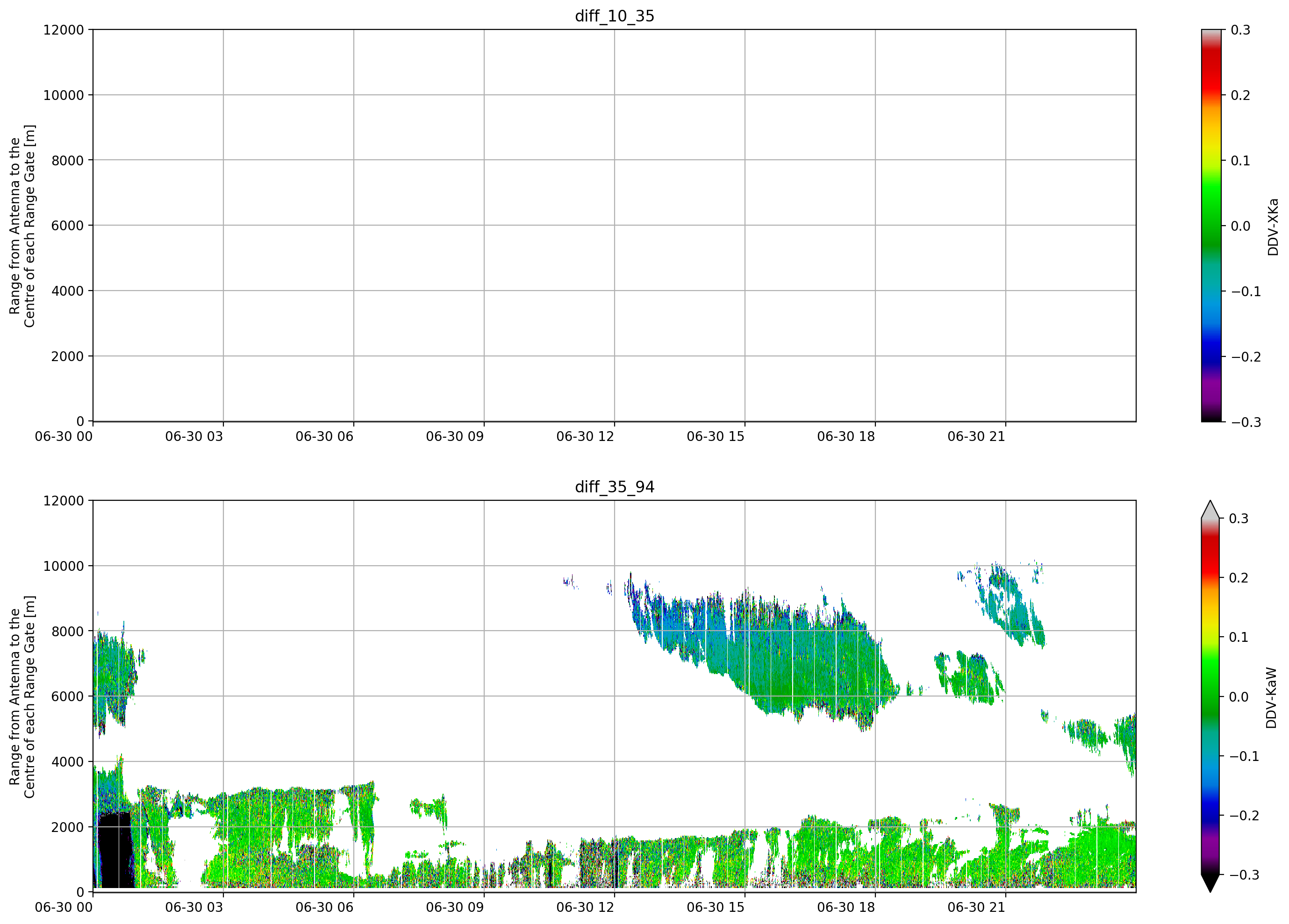Screen dimensions: 1289x924
Task: Click the DDV-KaW color scale bar
Action: [x=1210, y=696]
